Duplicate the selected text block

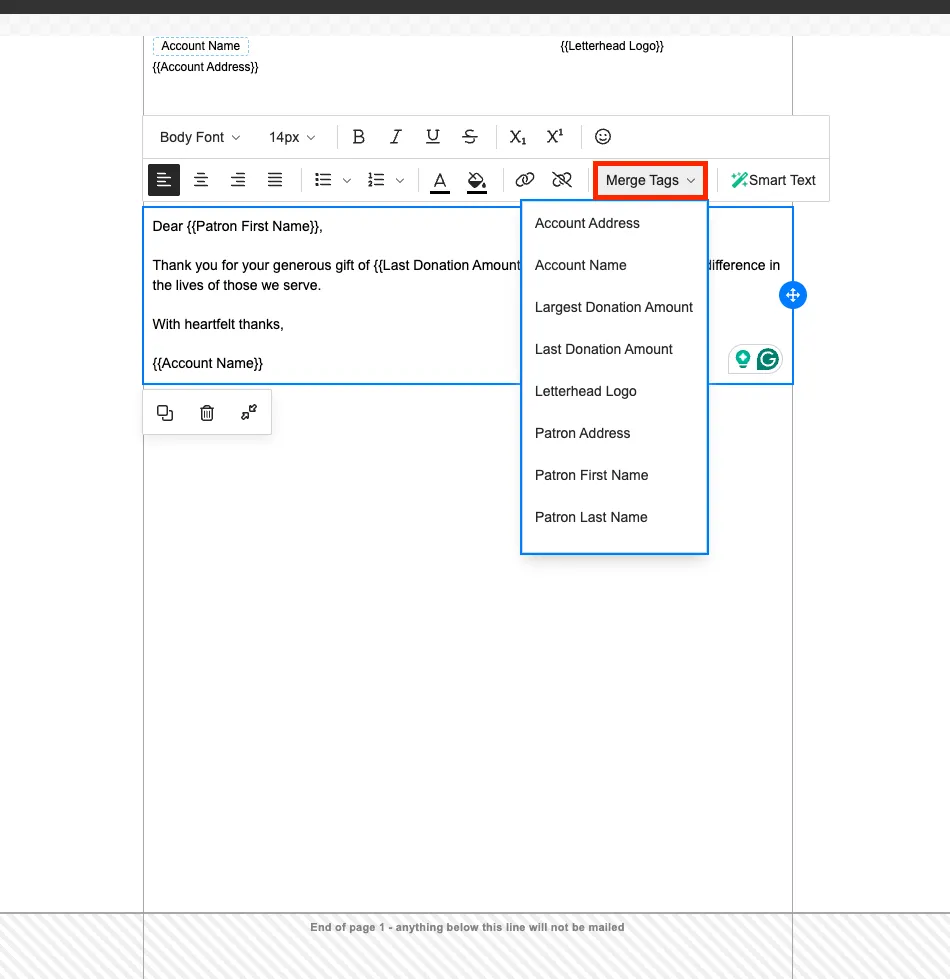[165, 413]
